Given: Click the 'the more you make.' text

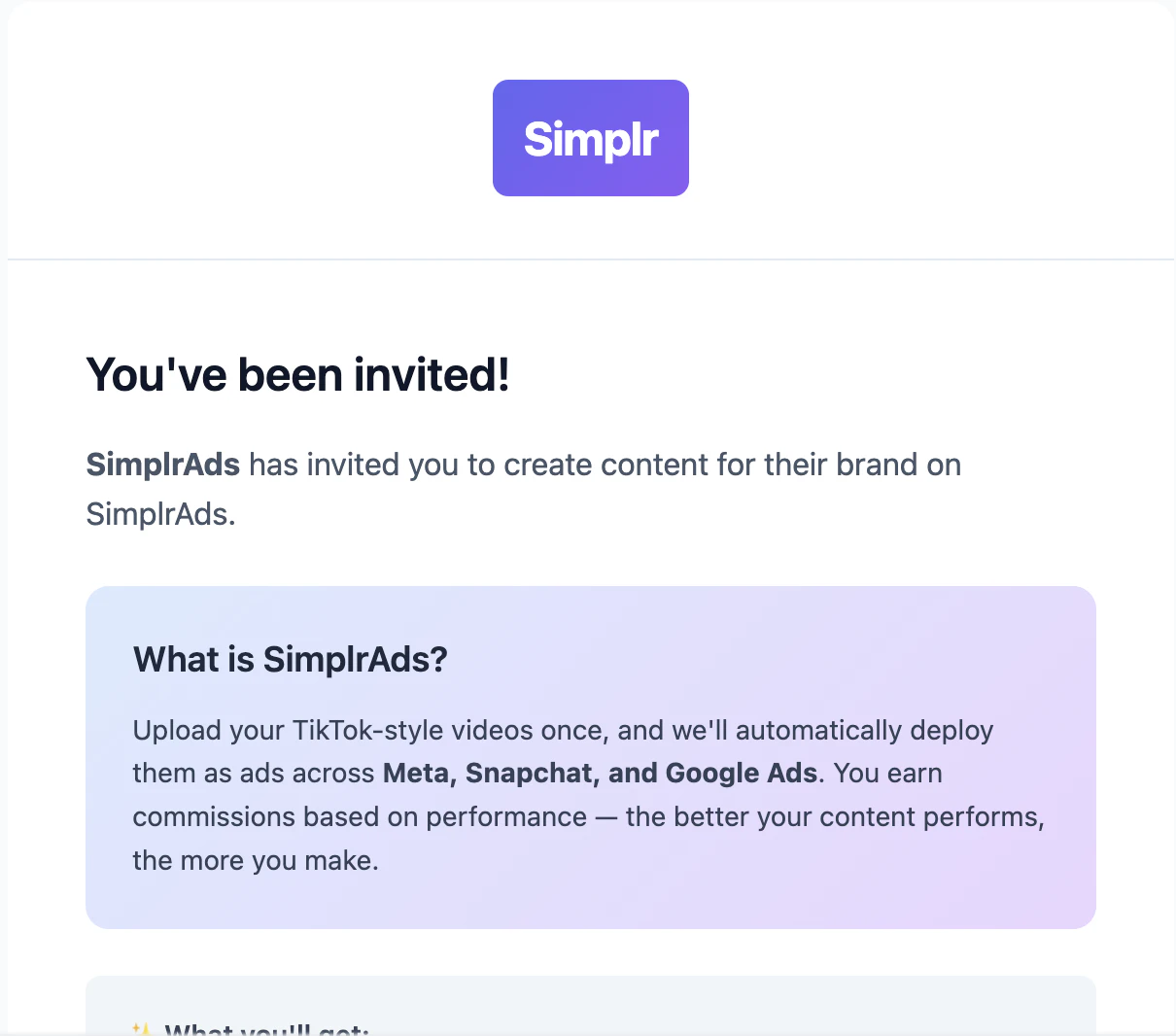Looking at the screenshot, I should (255, 861).
